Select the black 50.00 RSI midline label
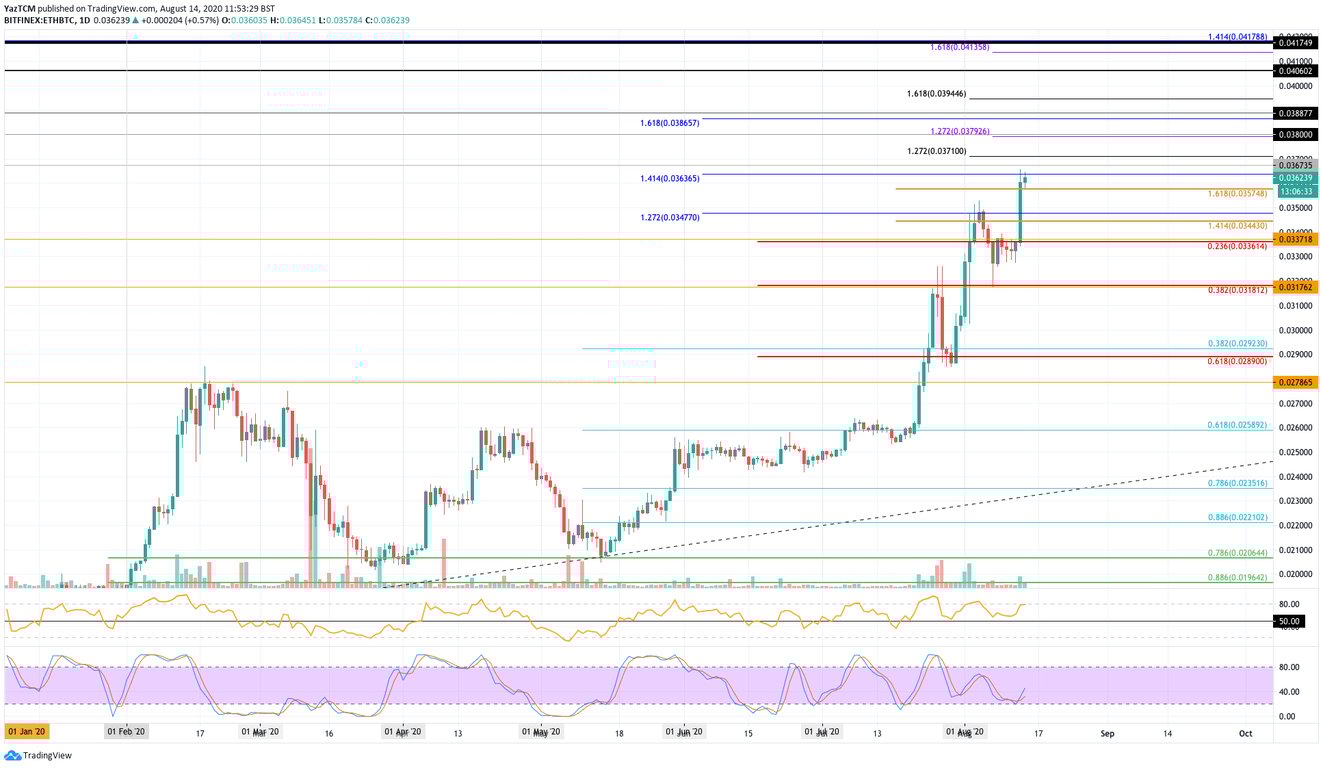The height and width of the screenshot is (768, 1323). (x=1288, y=621)
